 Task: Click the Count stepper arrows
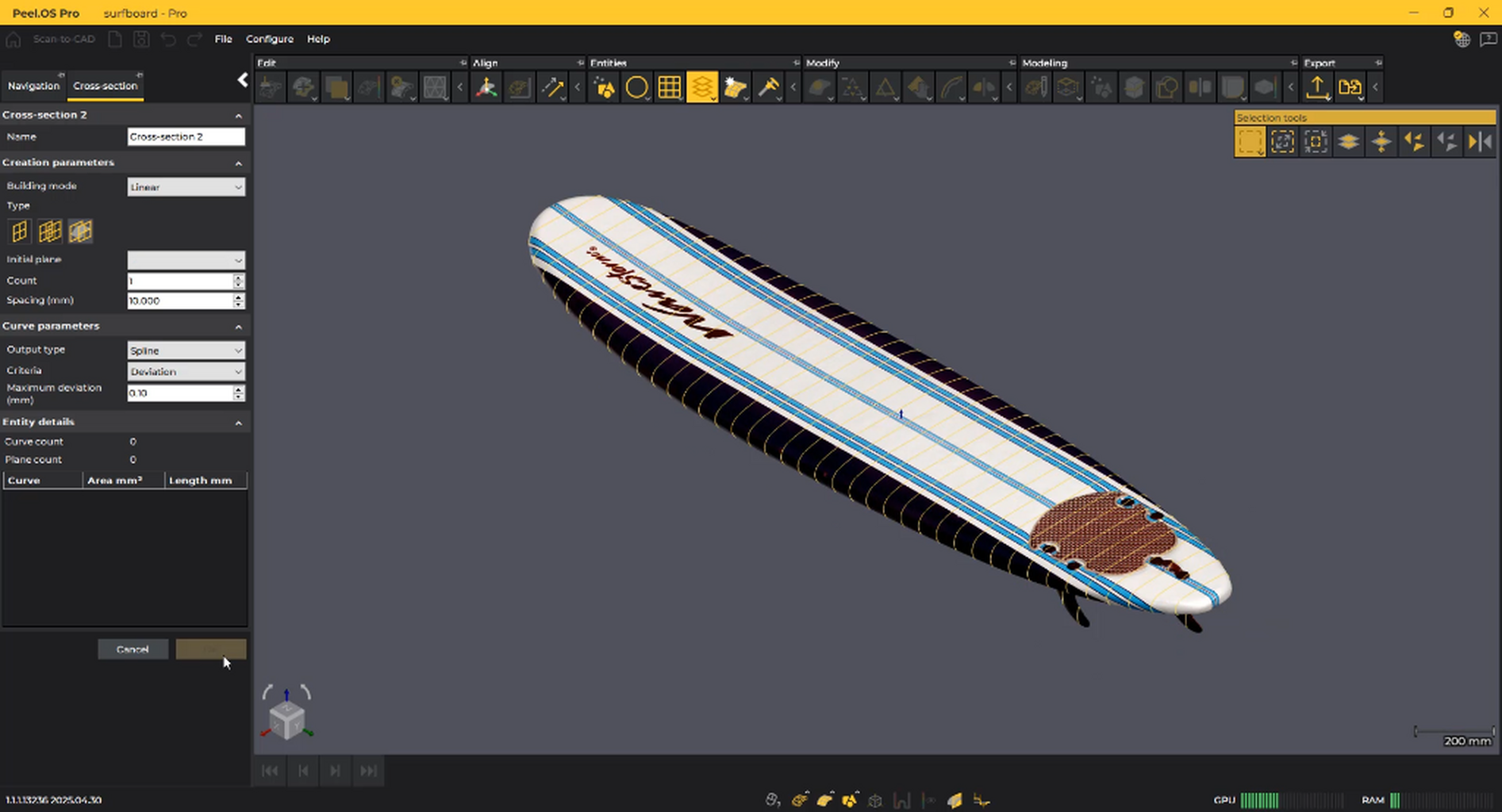[239, 281]
